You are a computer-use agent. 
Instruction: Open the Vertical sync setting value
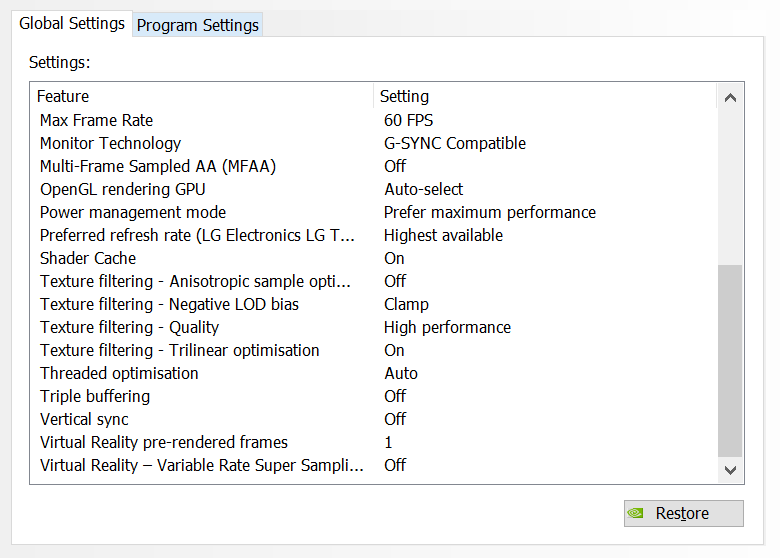(396, 419)
